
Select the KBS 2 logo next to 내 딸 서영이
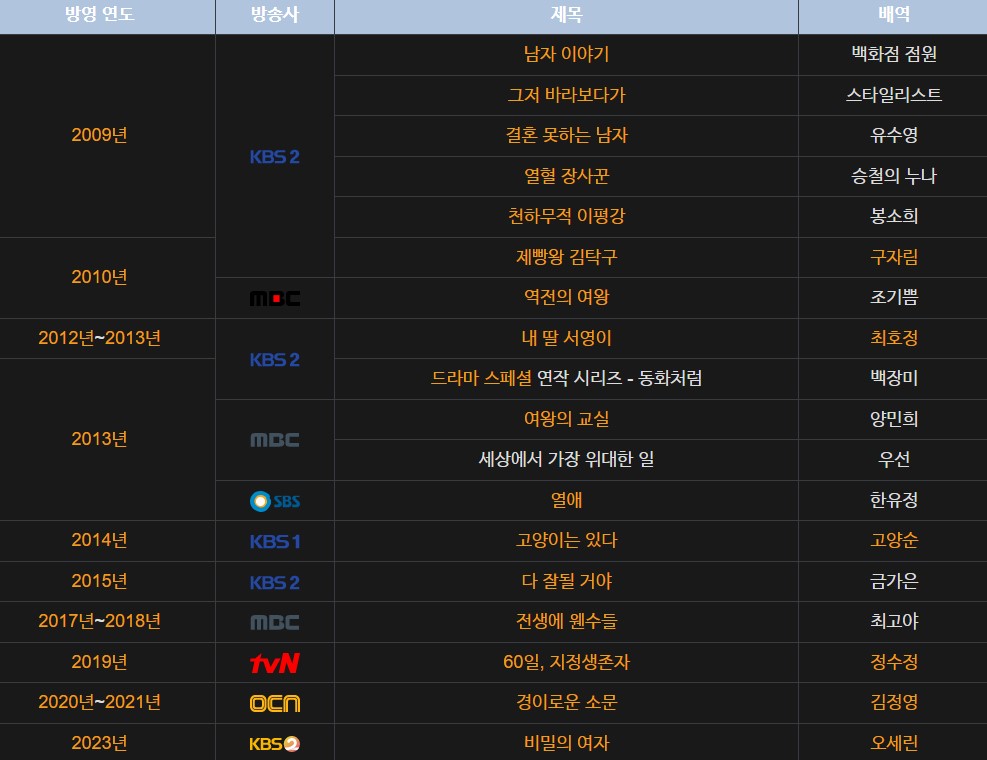[x=274, y=359]
